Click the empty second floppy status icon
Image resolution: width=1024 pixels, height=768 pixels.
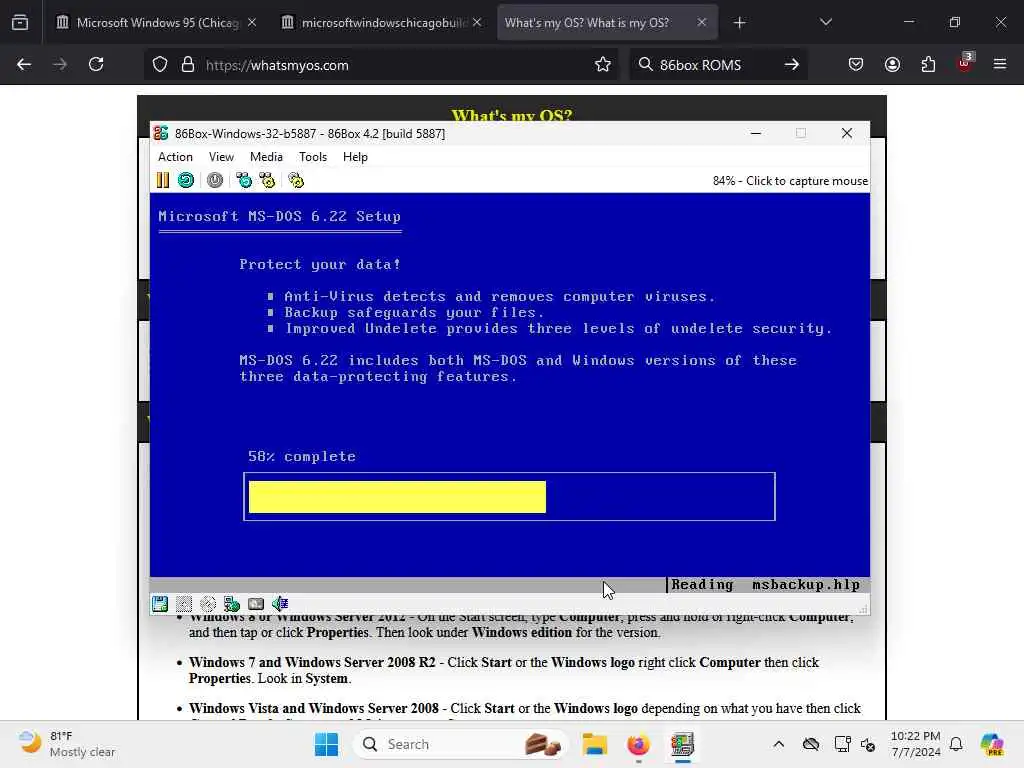[x=184, y=604]
